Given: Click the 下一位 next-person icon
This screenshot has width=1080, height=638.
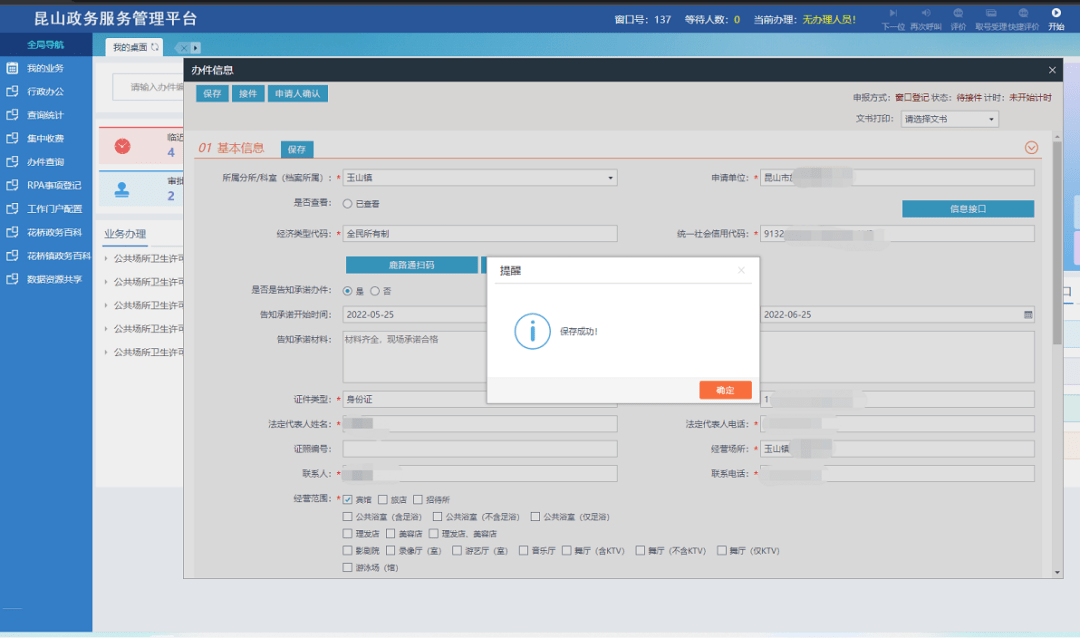Looking at the screenshot, I should click(x=893, y=13).
